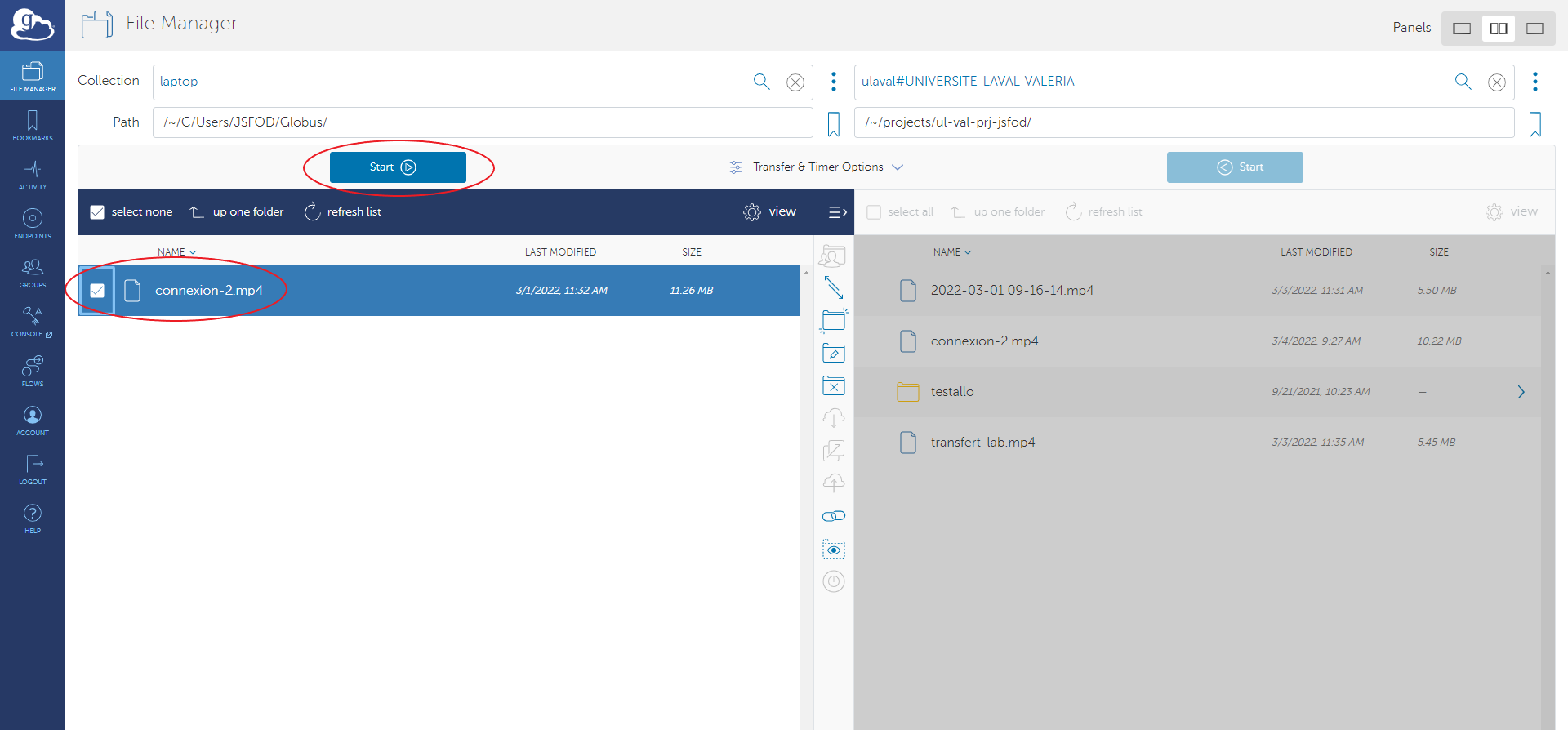The width and height of the screenshot is (1568, 730).
Task: Open Help in sidebar
Action: pyautogui.click(x=33, y=519)
